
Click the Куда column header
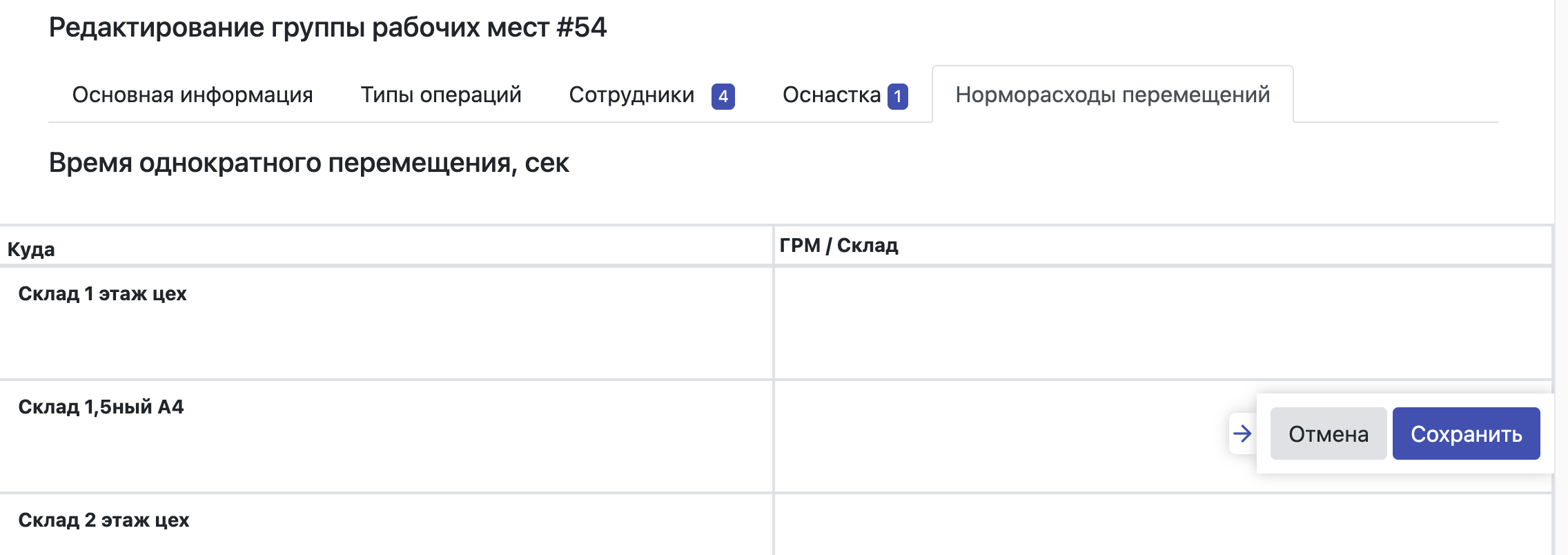31,249
